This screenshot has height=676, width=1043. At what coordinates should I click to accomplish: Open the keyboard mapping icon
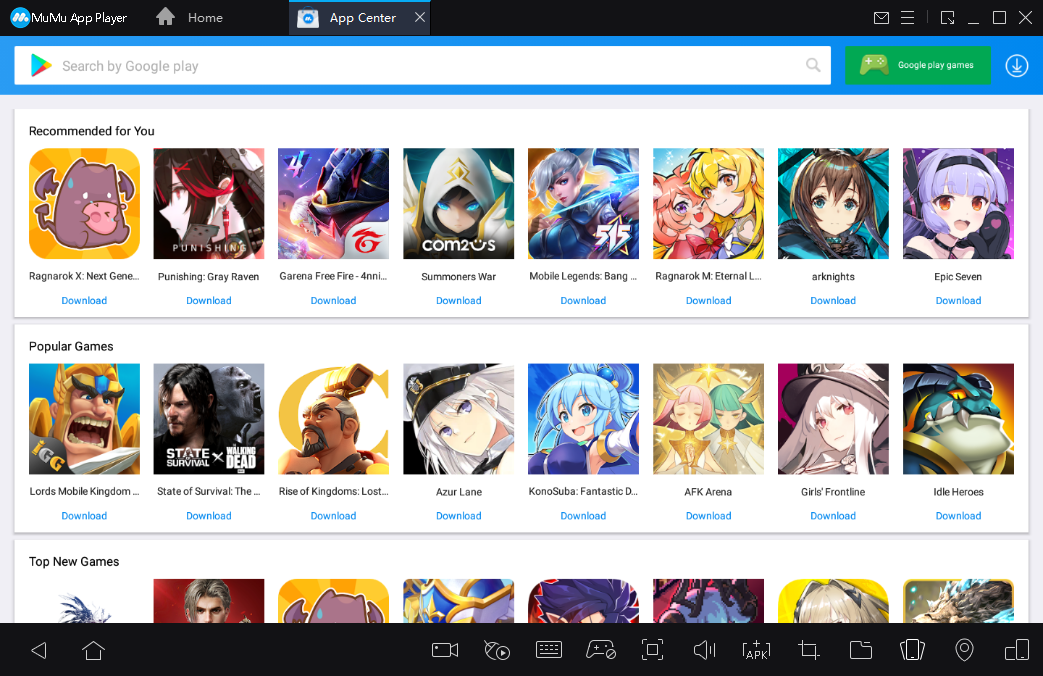pyautogui.click(x=549, y=650)
